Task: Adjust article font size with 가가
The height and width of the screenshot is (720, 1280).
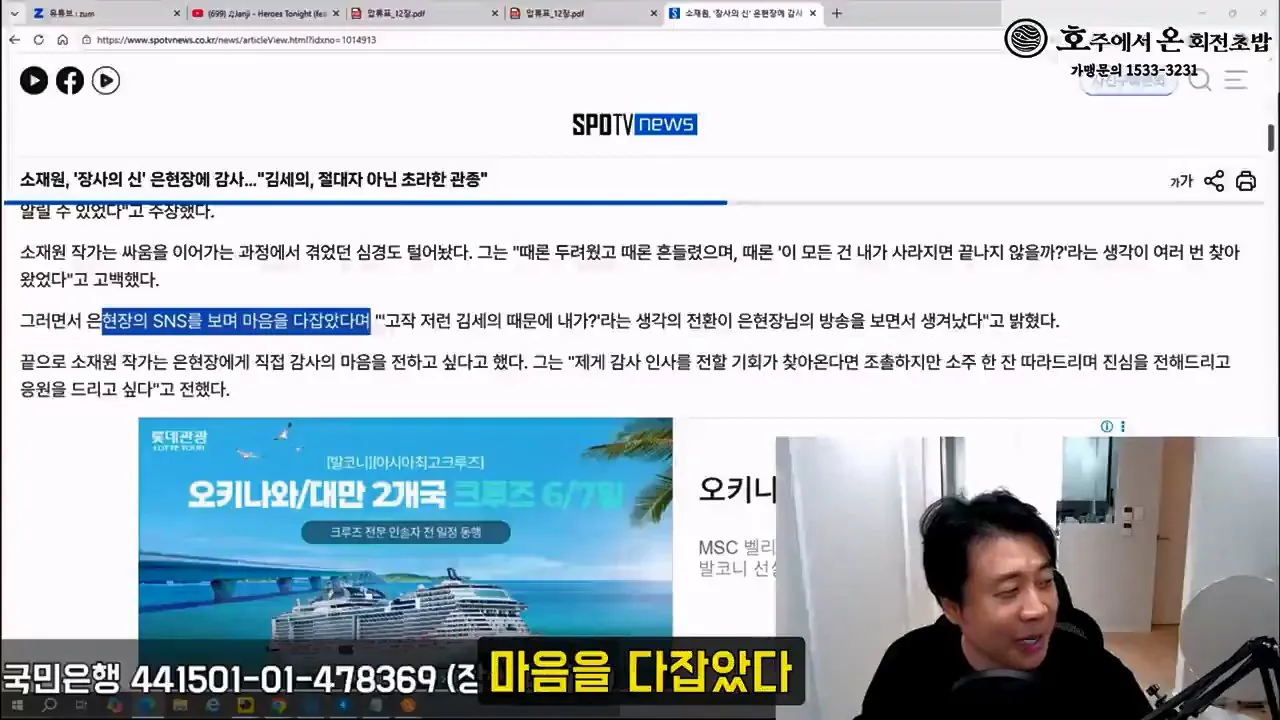Action: (x=1181, y=181)
